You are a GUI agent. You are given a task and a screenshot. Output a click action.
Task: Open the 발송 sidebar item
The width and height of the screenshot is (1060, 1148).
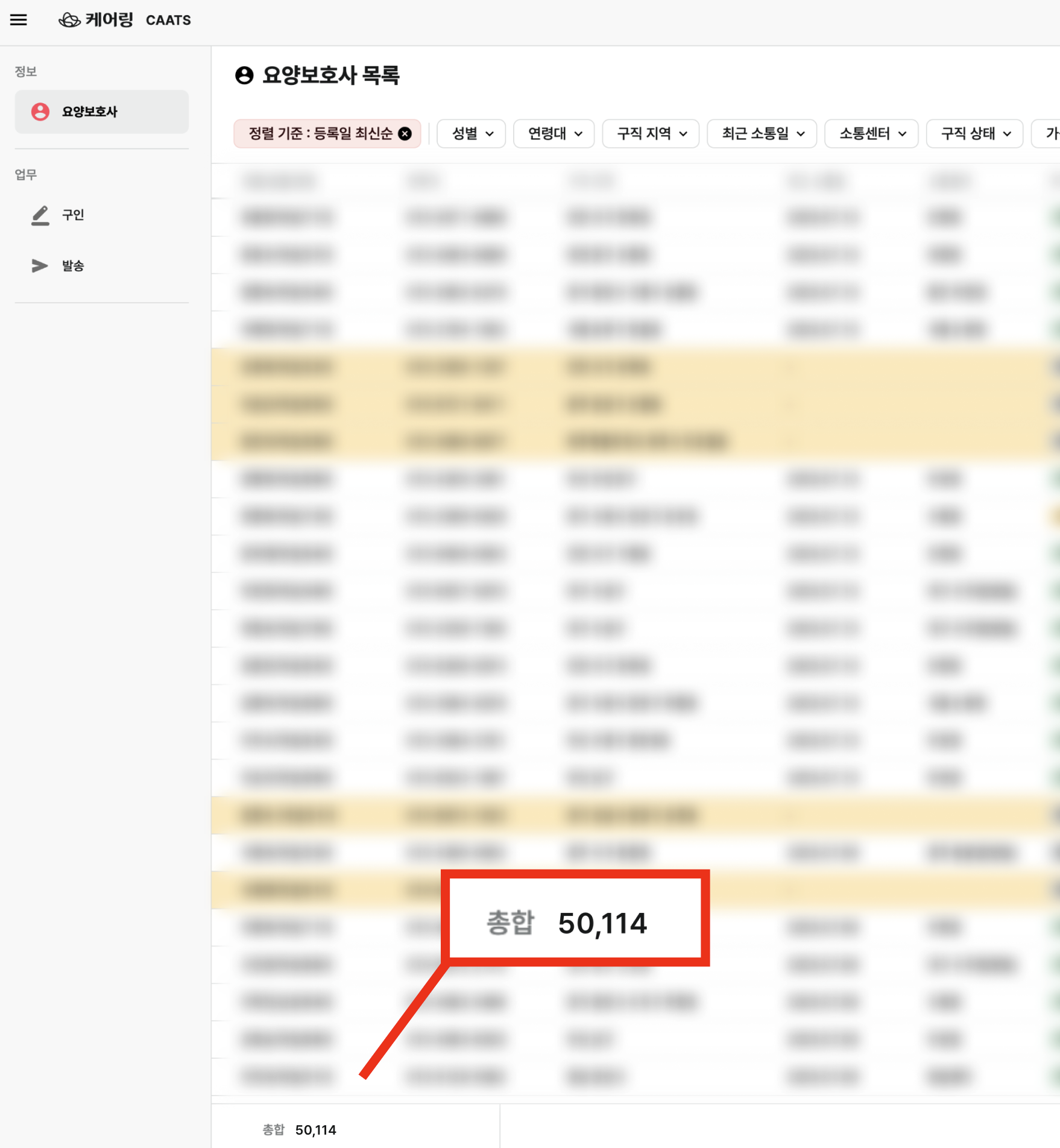102,266
